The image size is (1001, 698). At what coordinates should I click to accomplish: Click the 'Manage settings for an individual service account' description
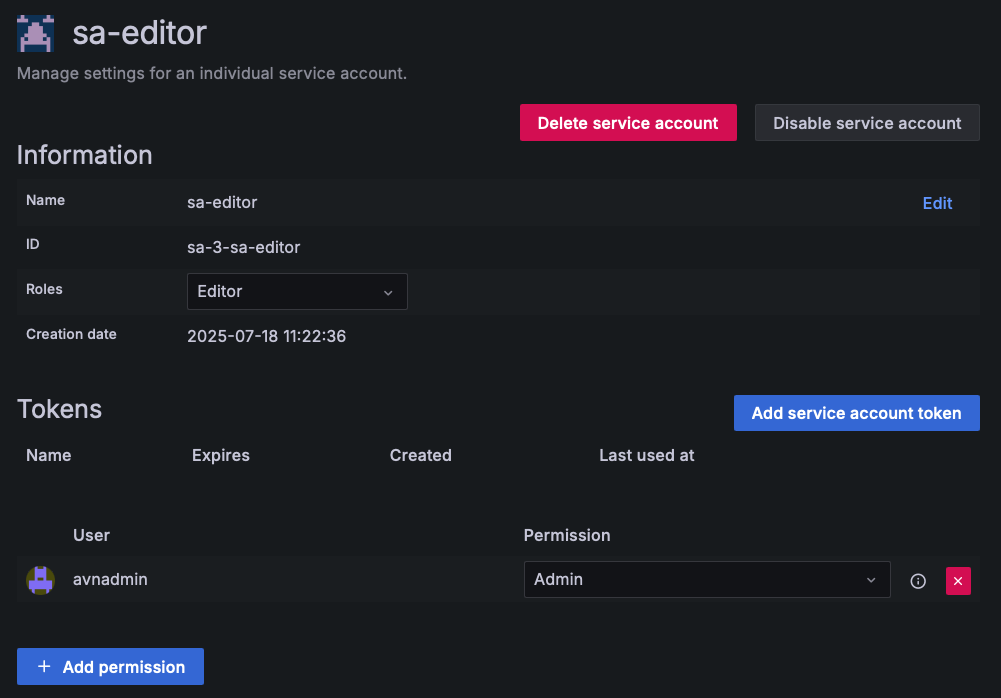(211, 73)
